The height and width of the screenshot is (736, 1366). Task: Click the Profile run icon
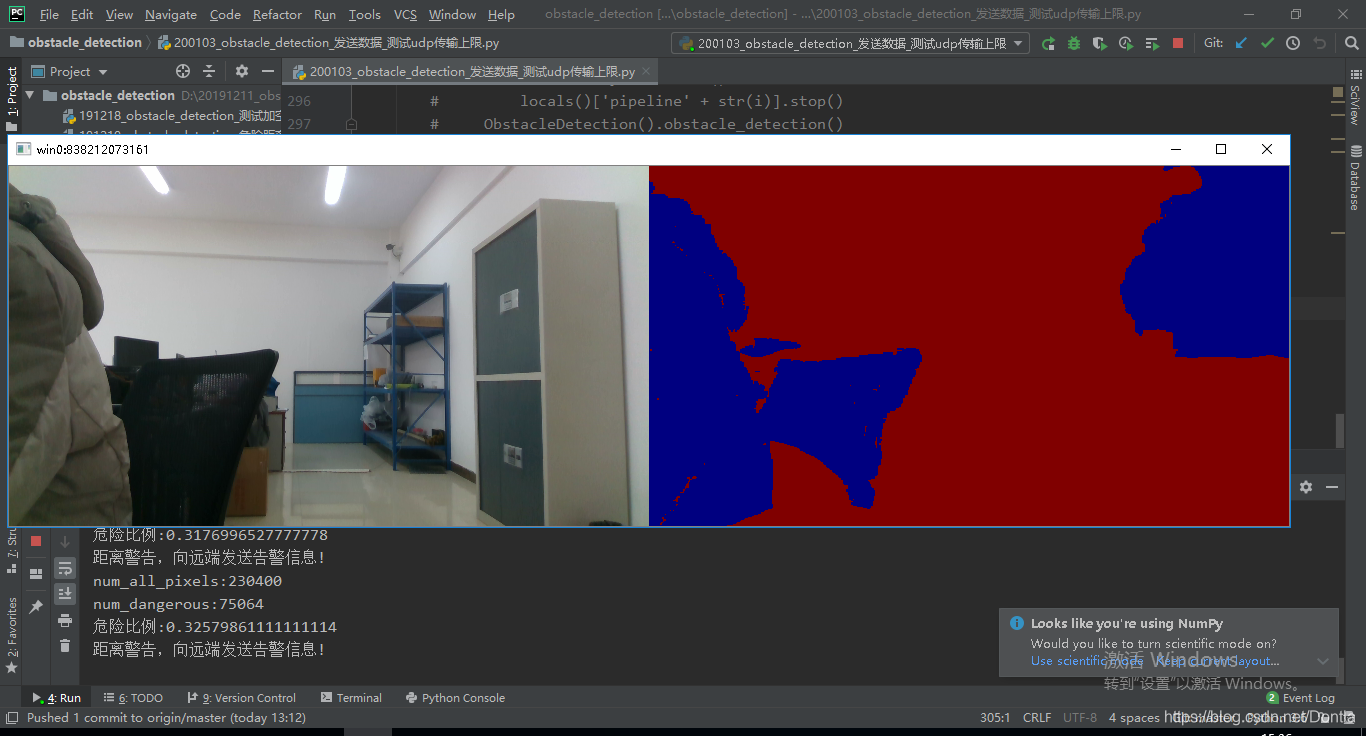click(x=1126, y=43)
